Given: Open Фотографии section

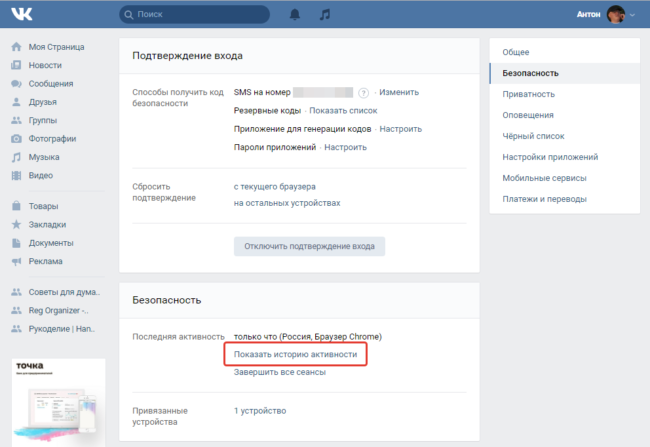Looking at the screenshot, I should (x=52, y=138).
